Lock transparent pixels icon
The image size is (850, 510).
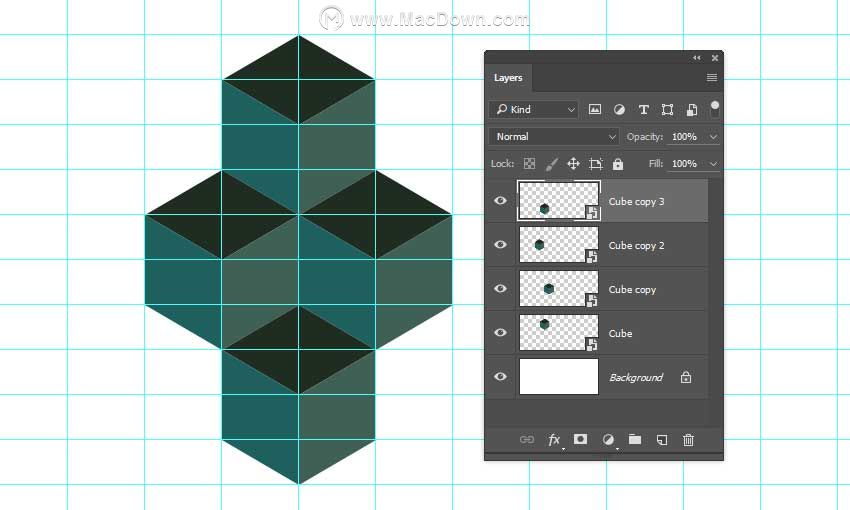(530, 164)
